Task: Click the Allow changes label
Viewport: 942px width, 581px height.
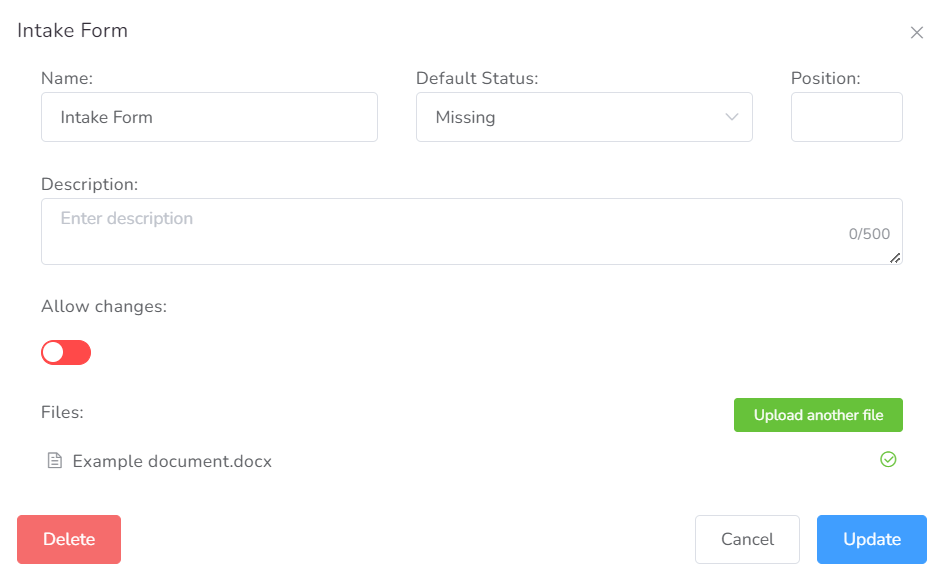Action: coord(104,306)
